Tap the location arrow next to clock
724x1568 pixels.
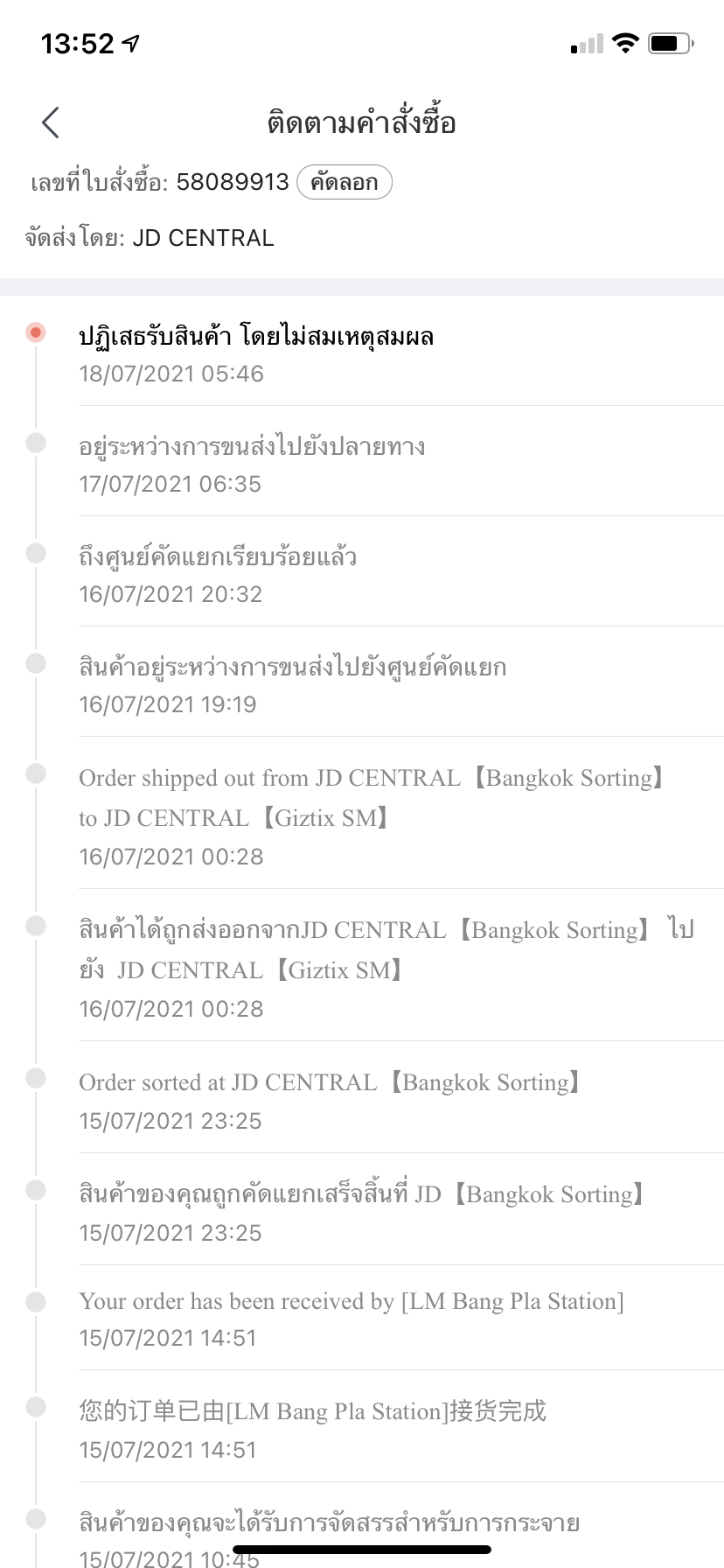point(132,43)
